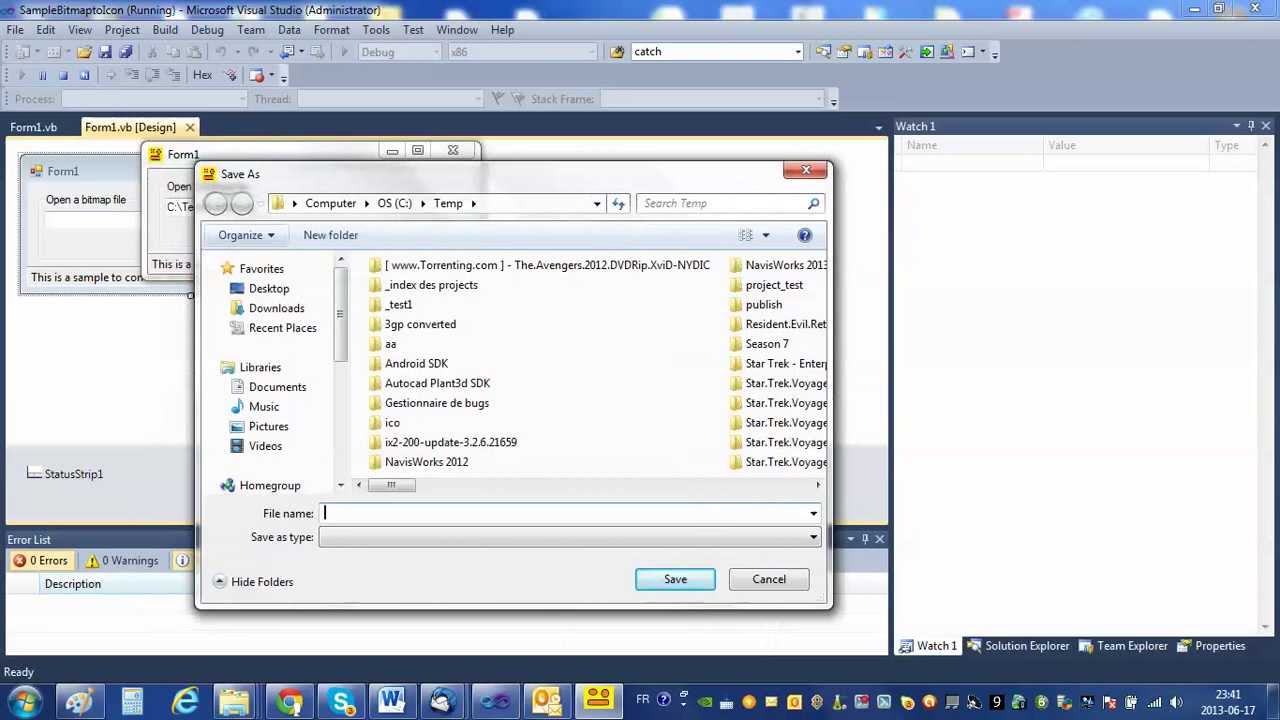Toggle Hex display mode in the toolbar
The width and height of the screenshot is (1280, 720).
[202, 74]
